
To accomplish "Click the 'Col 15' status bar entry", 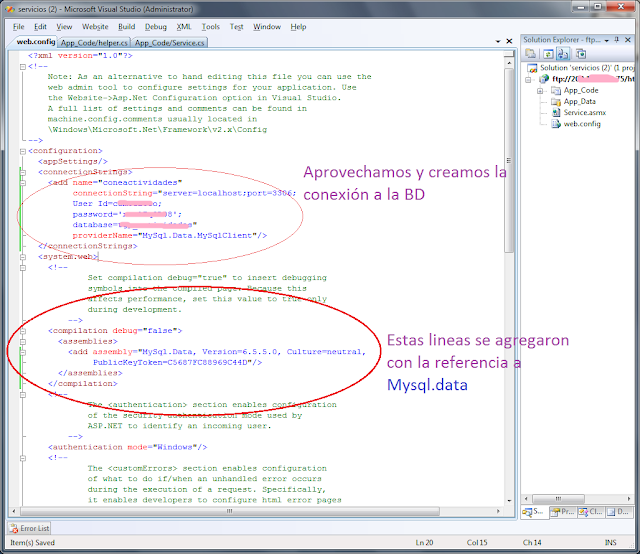I will pyautogui.click(x=477, y=543).
